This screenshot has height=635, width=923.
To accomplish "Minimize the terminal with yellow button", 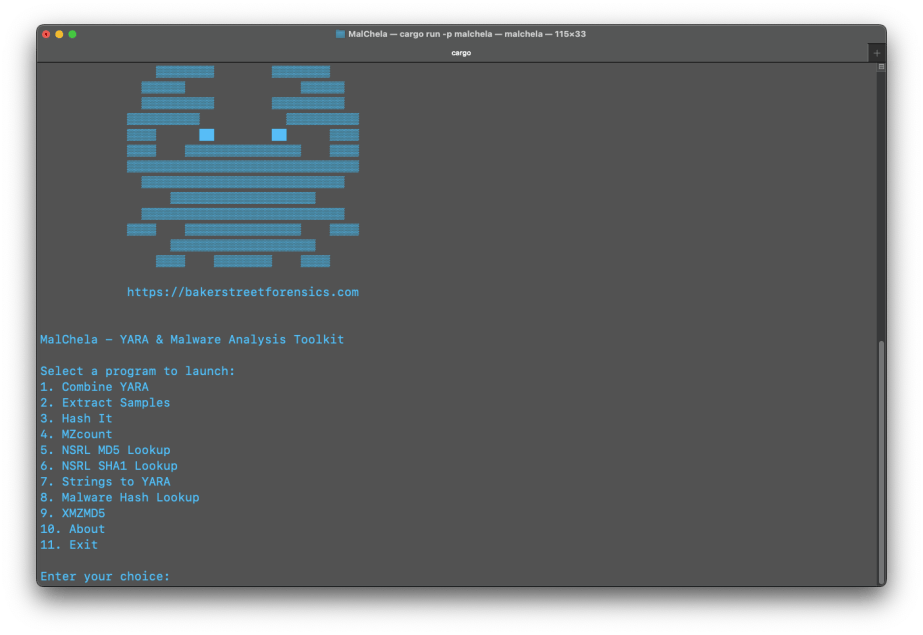I will click(x=59, y=34).
